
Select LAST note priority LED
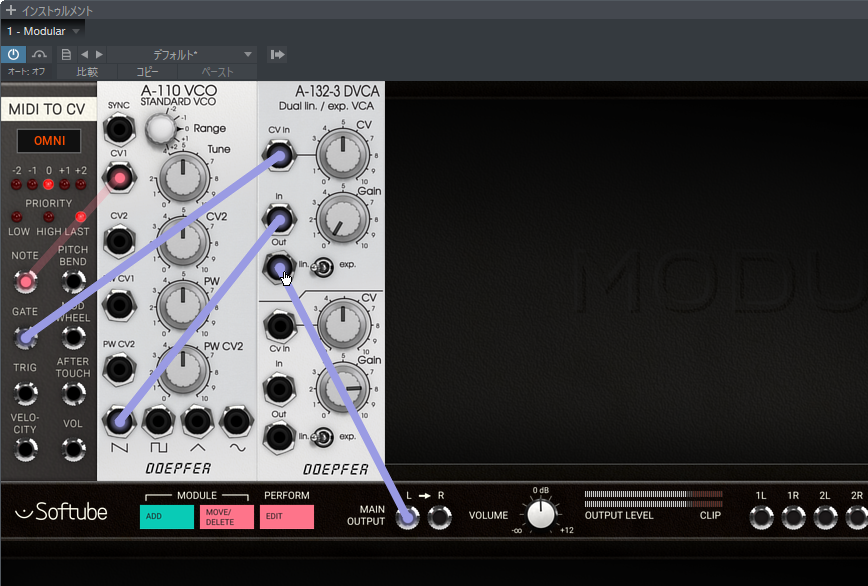click(81, 216)
